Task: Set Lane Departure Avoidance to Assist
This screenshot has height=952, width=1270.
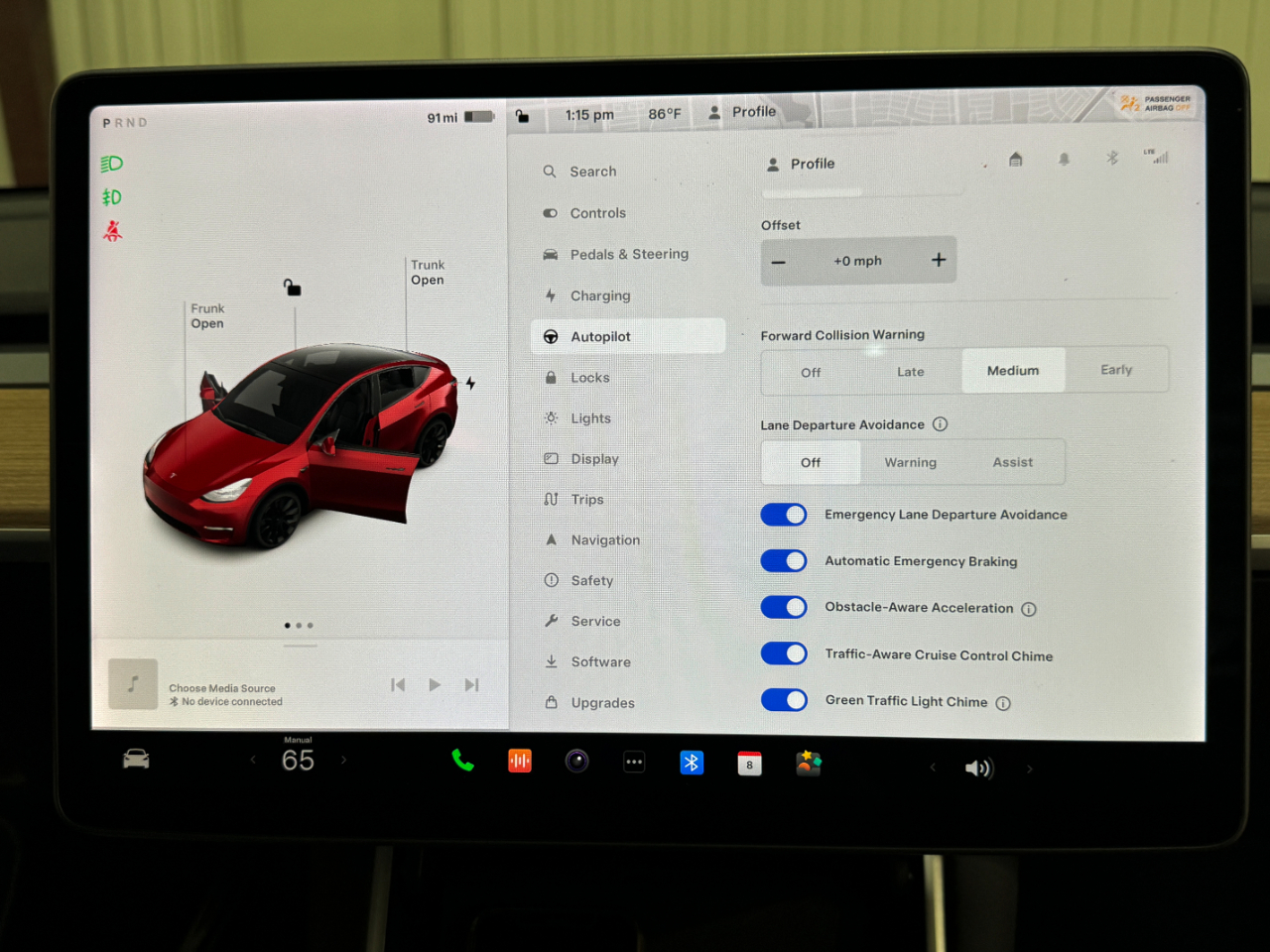Action: [x=1012, y=462]
